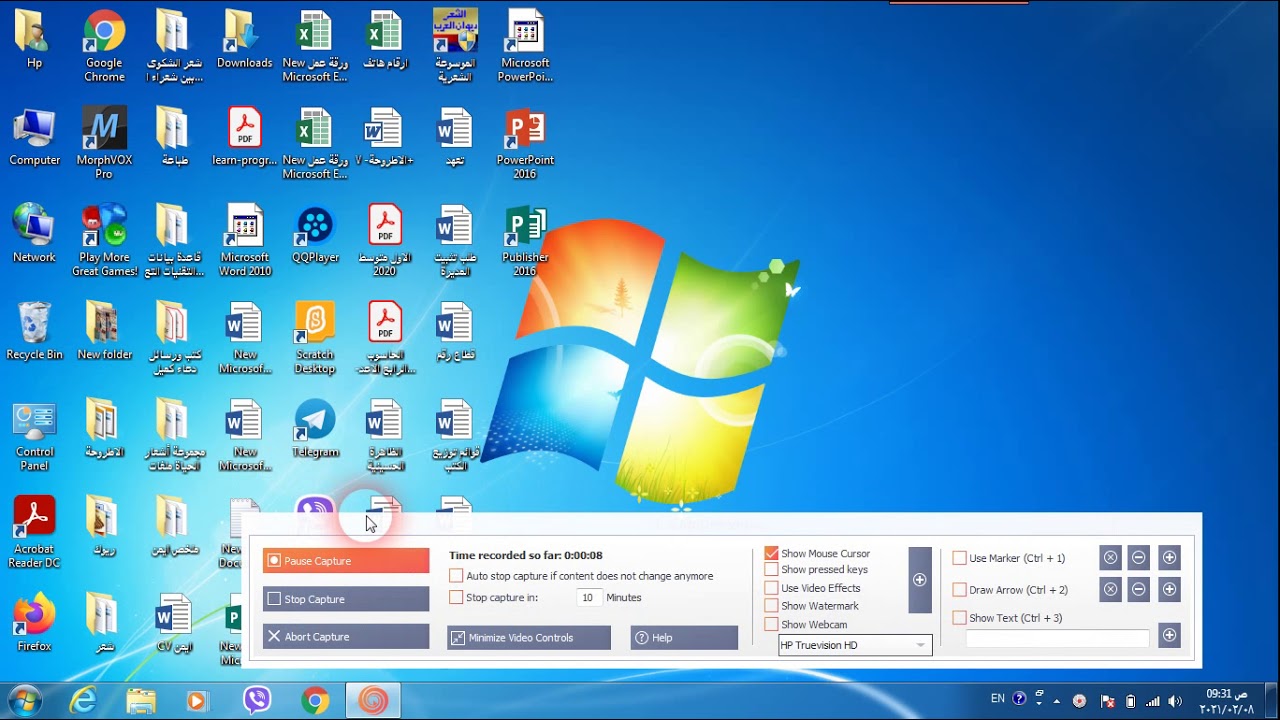The image size is (1280, 720).
Task: Launch Internet Explorer from taskbar
Action: [83, 701]
